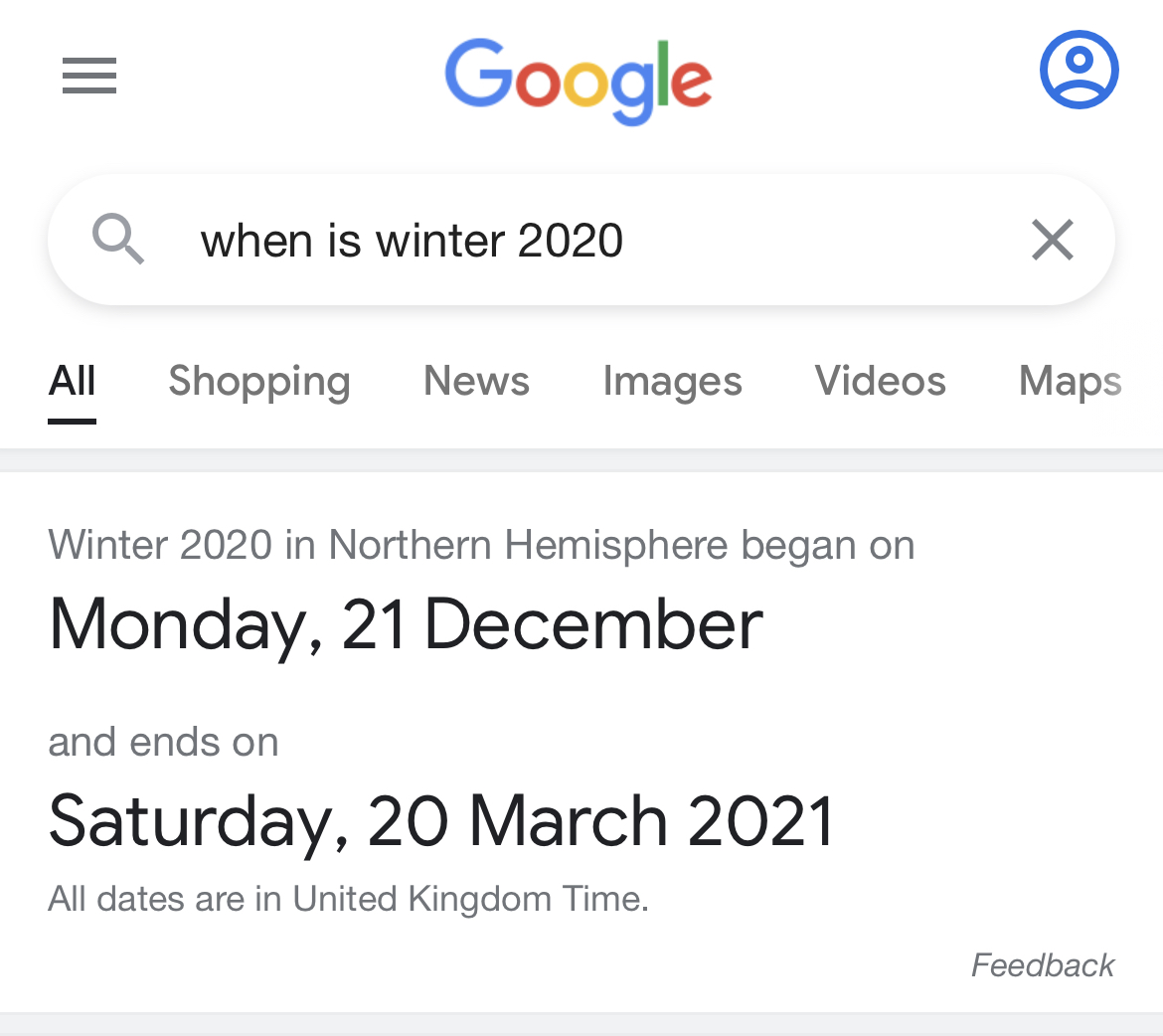Switch to the Maps tab
Screen dimensions: 1163x1036
(x=1070, y=381)
